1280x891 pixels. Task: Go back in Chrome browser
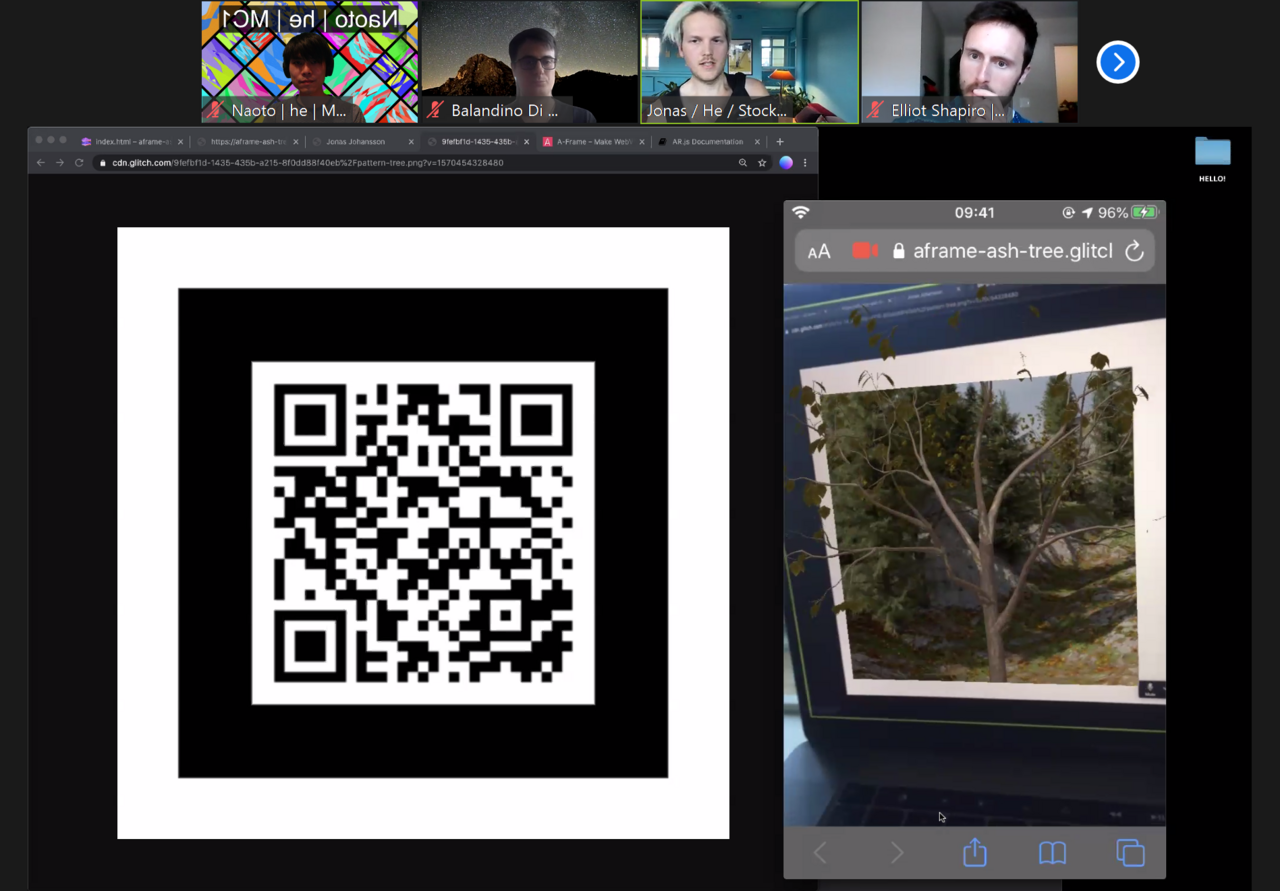(x=41, y=163)
